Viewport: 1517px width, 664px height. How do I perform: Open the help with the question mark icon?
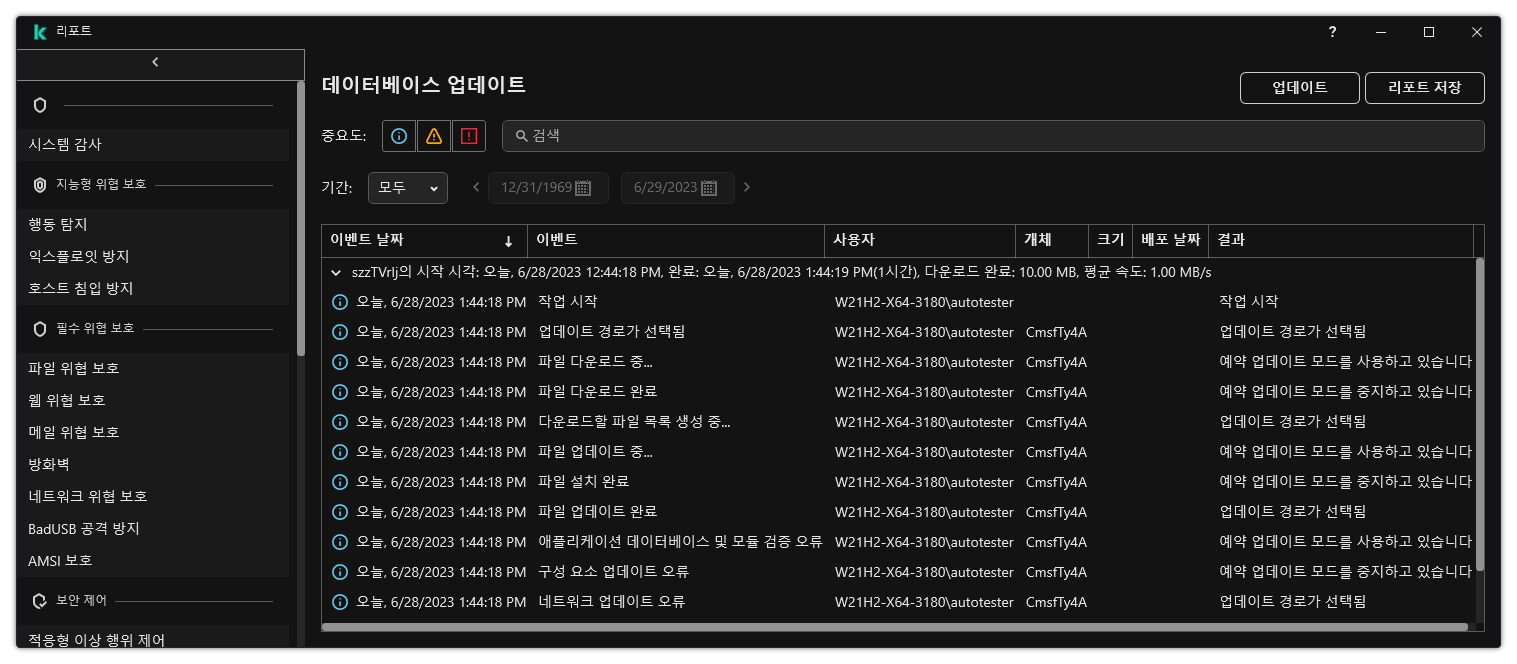pos(1331,31)
